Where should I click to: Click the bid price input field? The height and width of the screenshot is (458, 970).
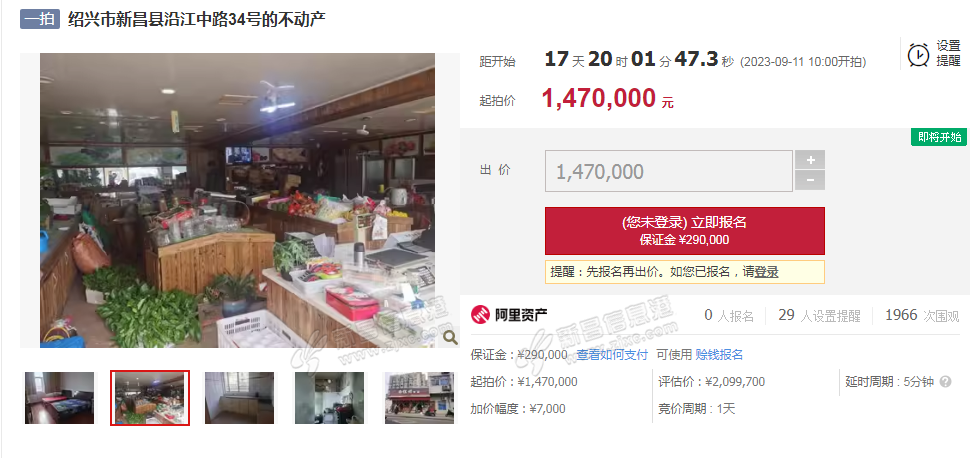point(669,171)
